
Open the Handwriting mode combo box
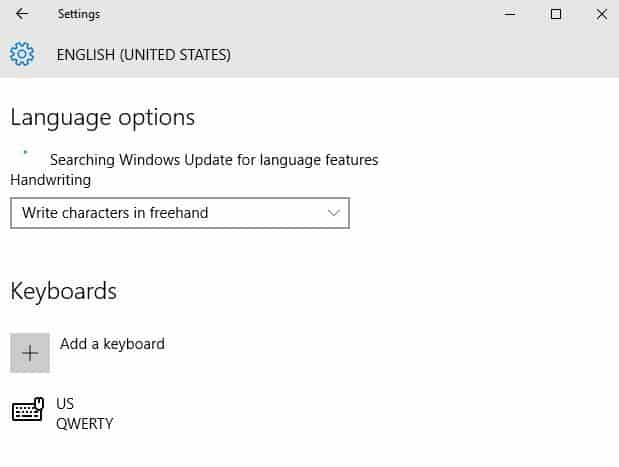(180, 213)
